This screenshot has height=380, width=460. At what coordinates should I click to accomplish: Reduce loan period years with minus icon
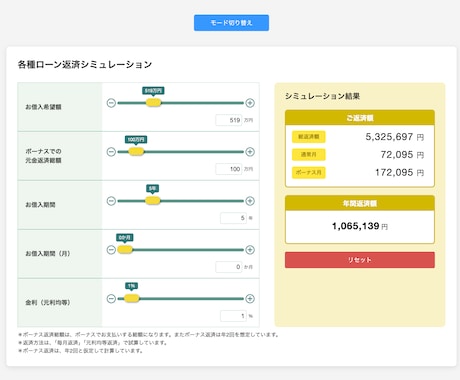(111, 201)
